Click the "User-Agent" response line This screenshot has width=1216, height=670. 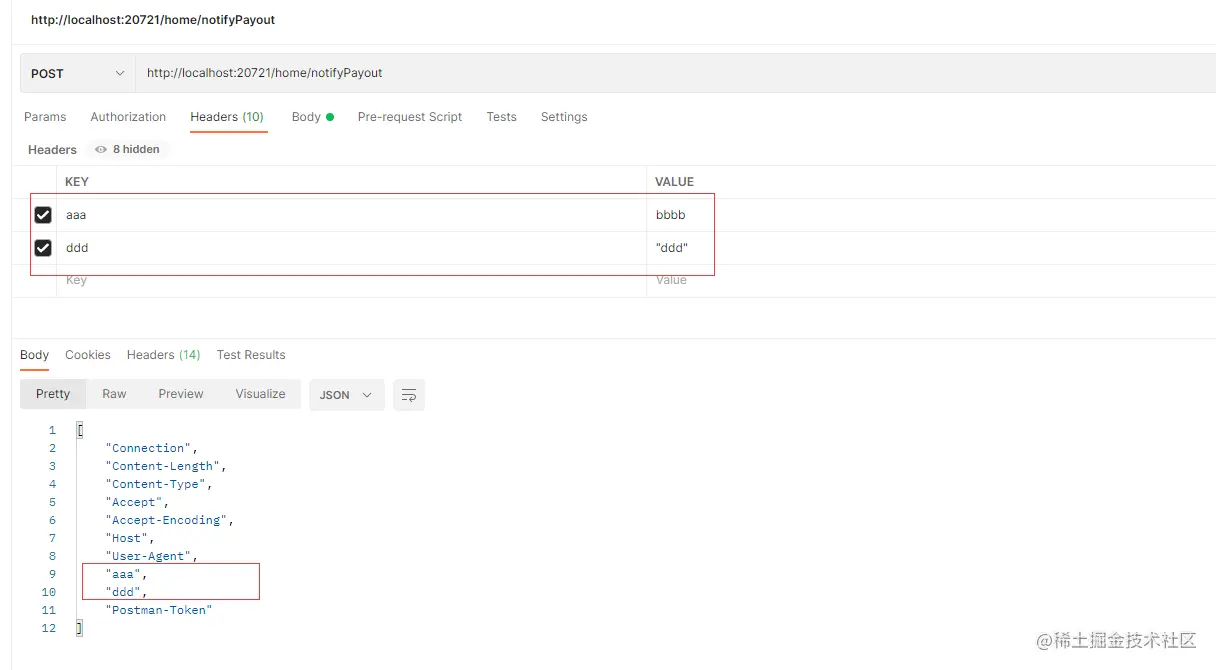pyautogui.click(x=153, y=556)
